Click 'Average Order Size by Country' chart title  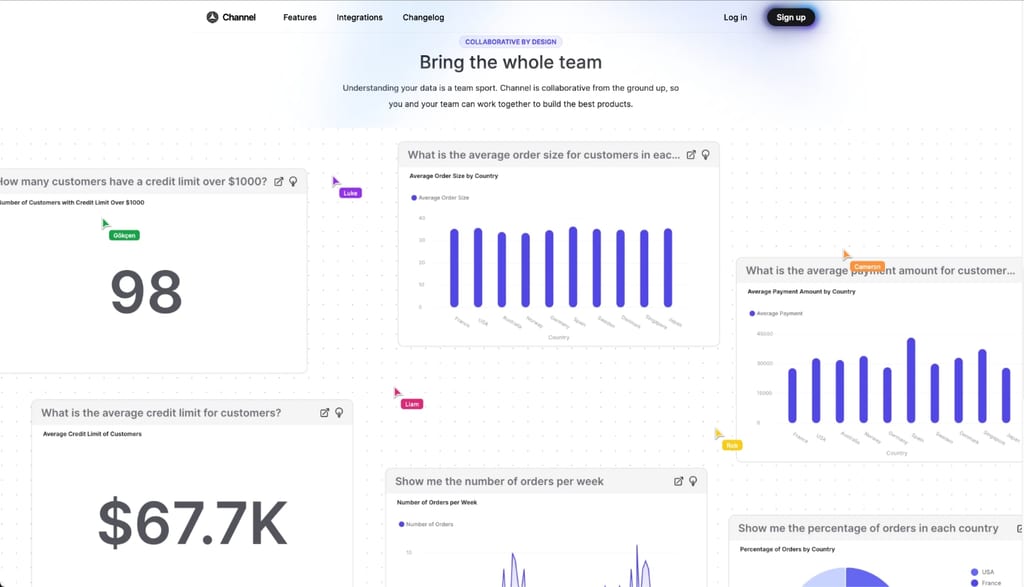coord(453,176)
